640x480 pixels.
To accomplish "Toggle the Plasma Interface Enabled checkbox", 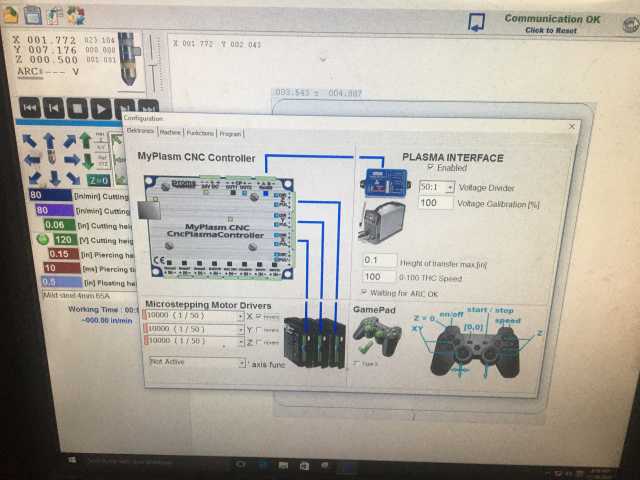I will point(431,168).
